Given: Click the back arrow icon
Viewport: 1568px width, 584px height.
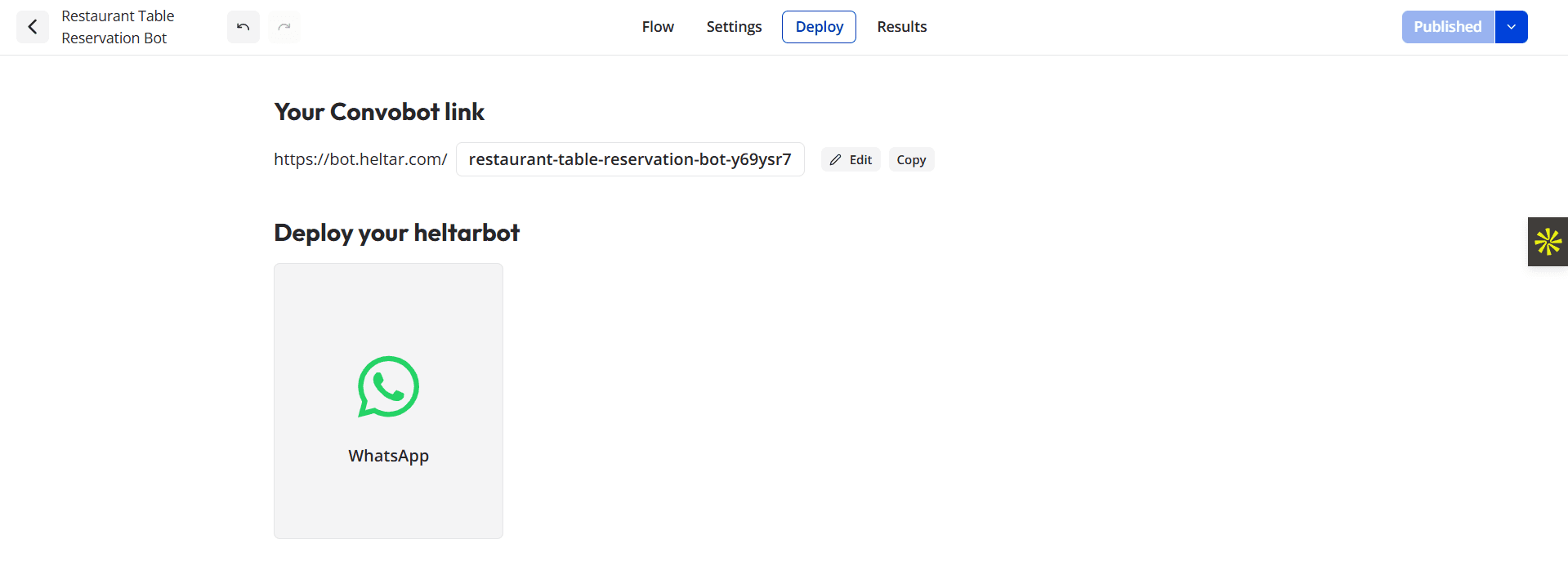Looking at the screenshot, I should point(33,27).
